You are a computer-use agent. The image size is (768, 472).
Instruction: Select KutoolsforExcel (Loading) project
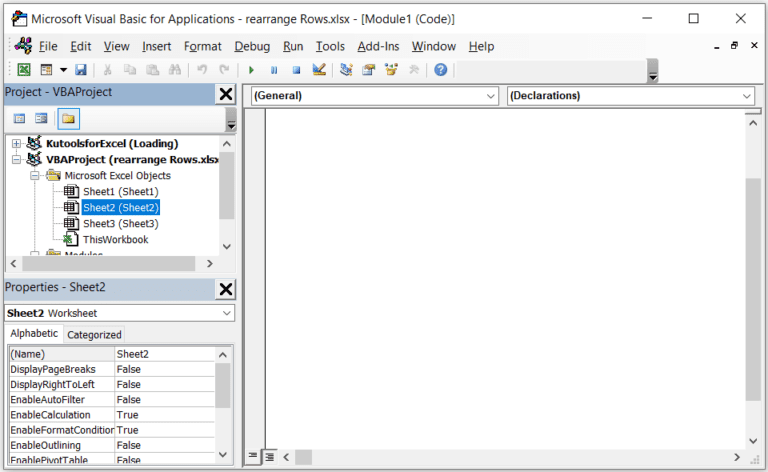(112, 143)
